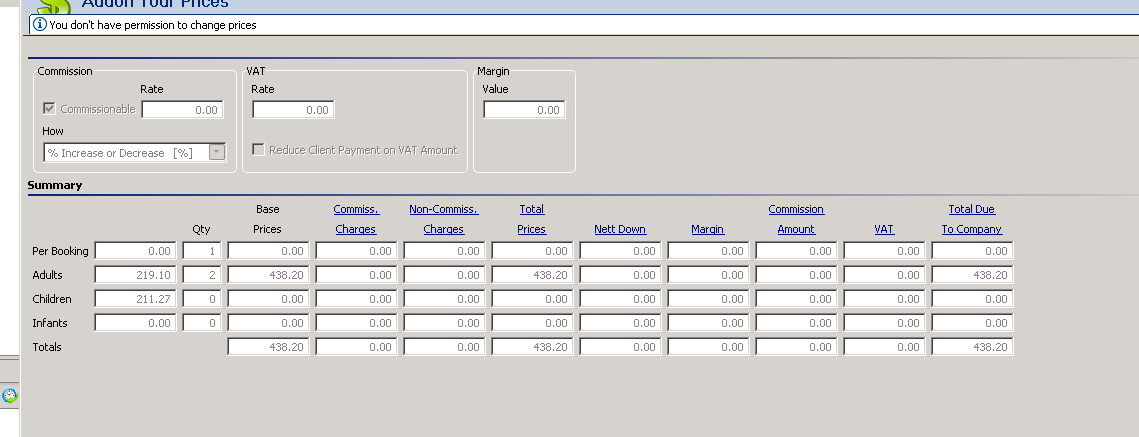This screenshot has width=1139, height=437.
Task: Click the Adults row label
Action: [47, 275]
